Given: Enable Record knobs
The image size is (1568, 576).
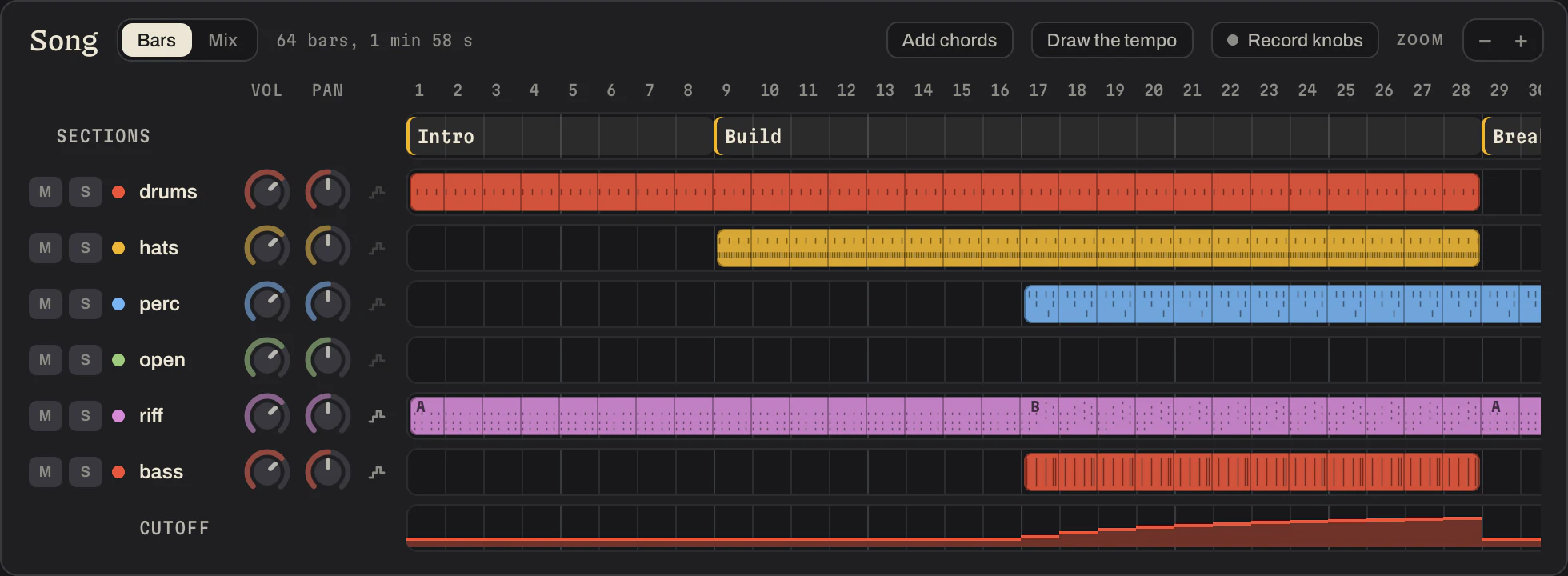Looking at the screenshot, I should pos(1295,40).
